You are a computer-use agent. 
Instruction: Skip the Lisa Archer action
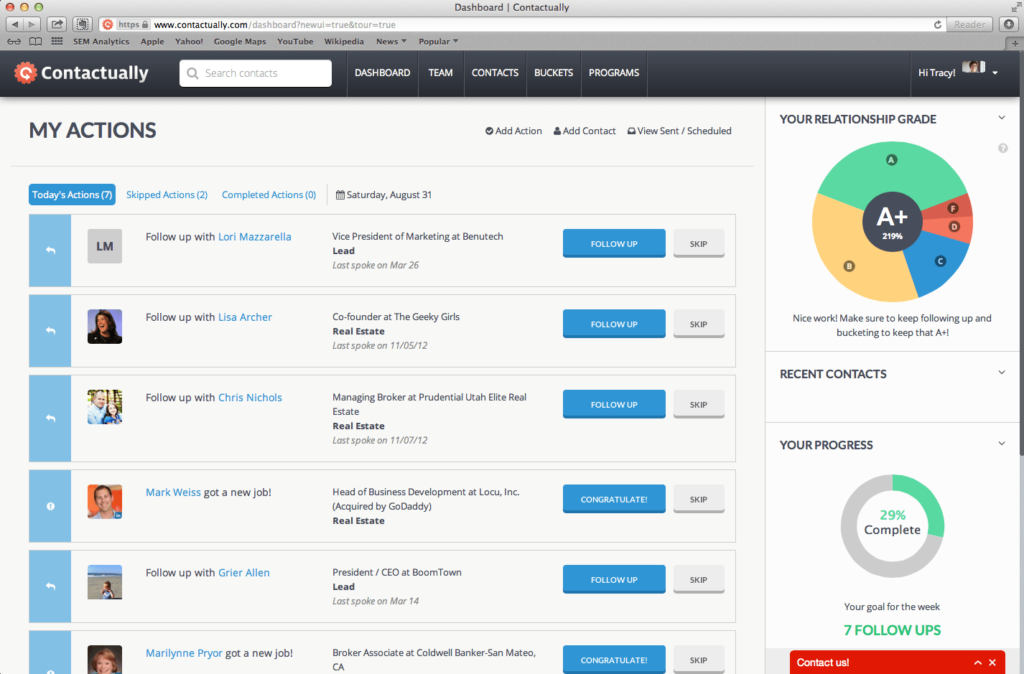(x=699, y=324)
